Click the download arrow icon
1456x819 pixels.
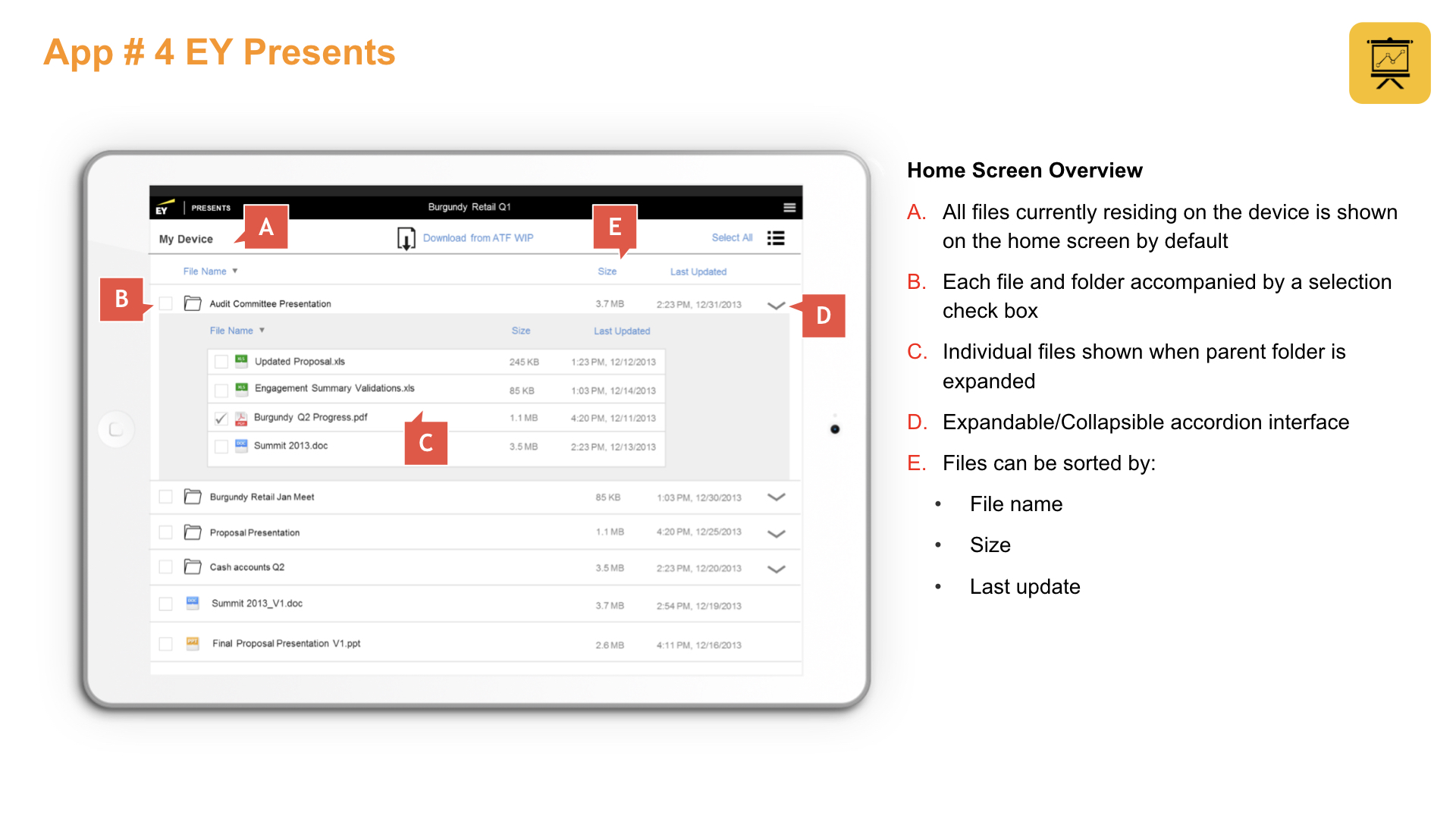pos(406,239)
